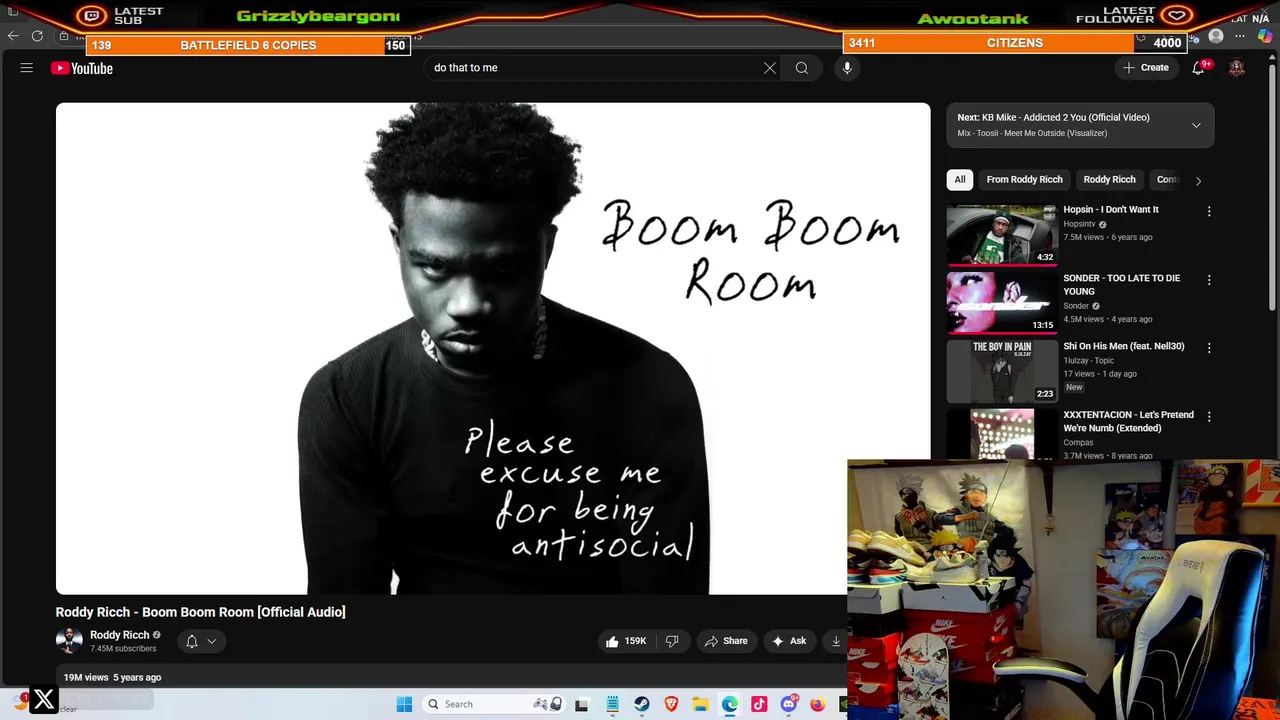The image size is (1280, 720).
Task: Show more filter chips arrow
Action: (x=1198, y=181)
